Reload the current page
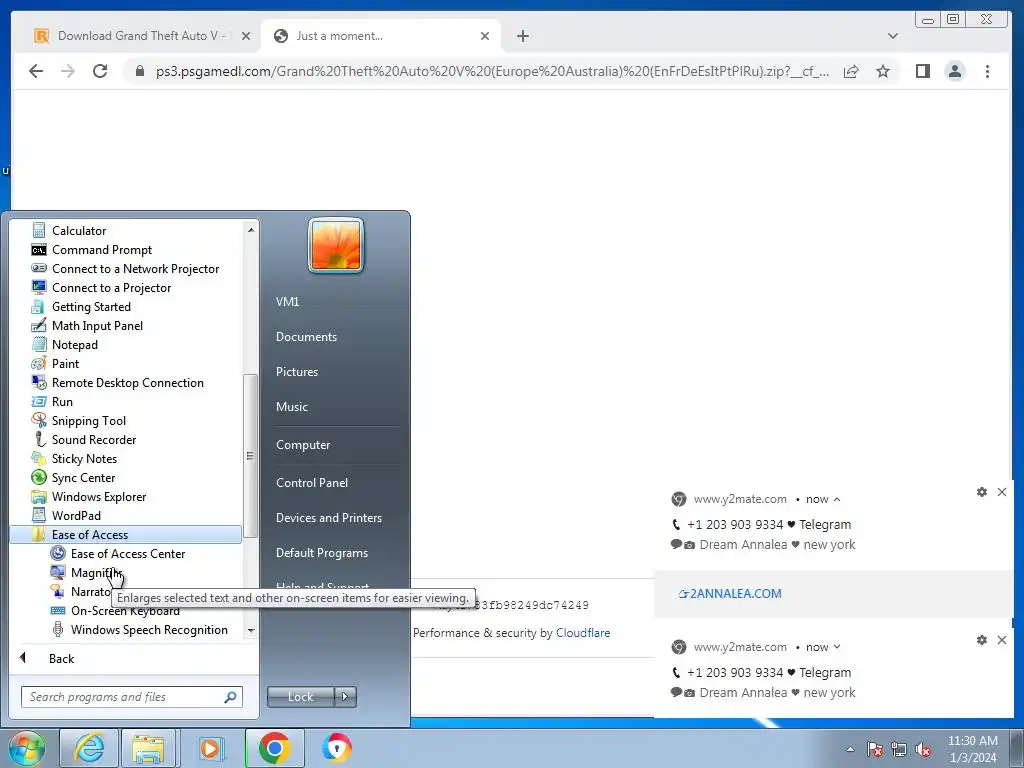Viewport: 1024px width, 768px height. point(100,71)
